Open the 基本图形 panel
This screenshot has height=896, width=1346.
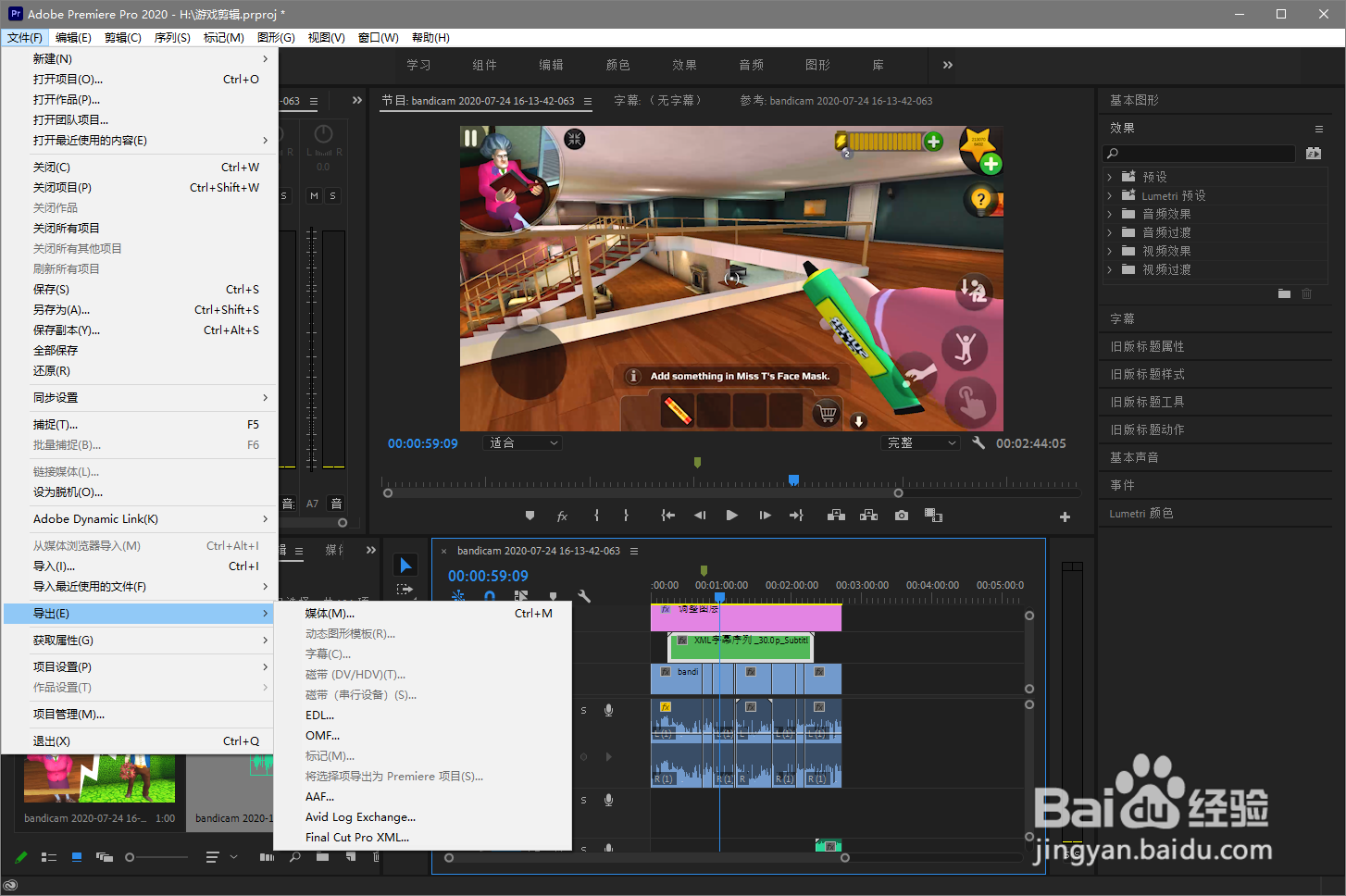(1134, 100)
